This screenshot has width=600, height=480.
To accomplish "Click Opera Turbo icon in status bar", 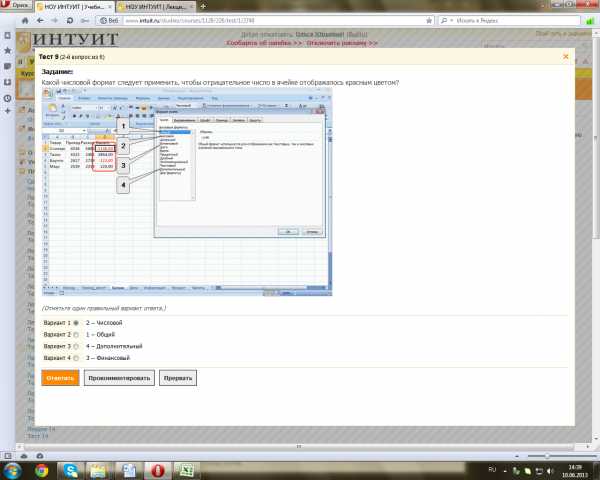I will (x=40, y=456).
